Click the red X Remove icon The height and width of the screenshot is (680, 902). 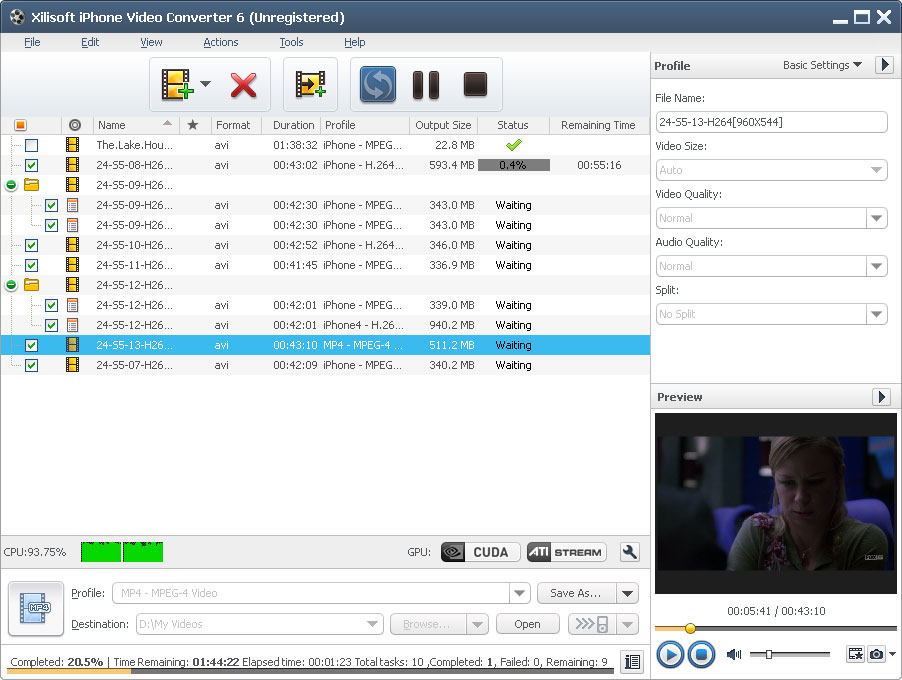coord(243,85)
